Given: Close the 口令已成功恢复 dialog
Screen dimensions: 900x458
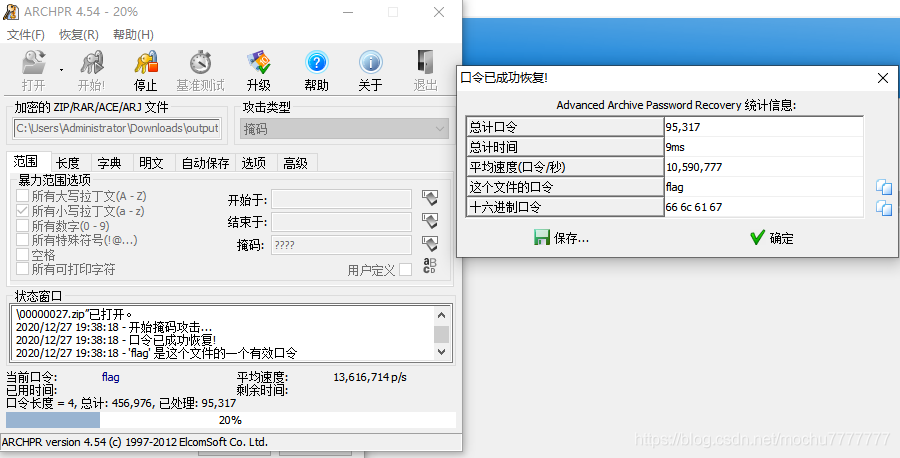Looking at the screenshot, I should (x=883, y=79).
